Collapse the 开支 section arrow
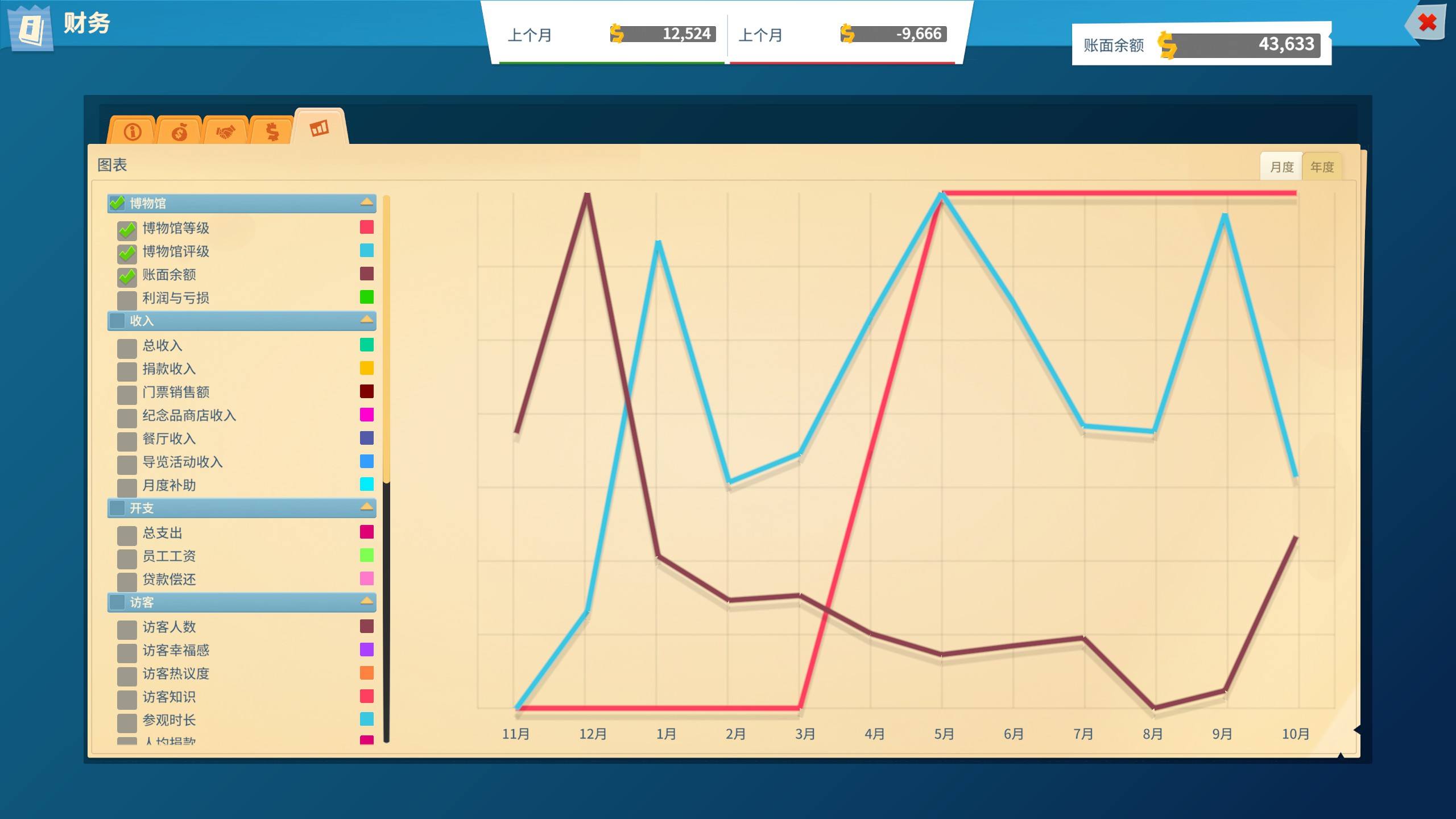The width and height of the screenshot is (1456, 819). (x=367, y=507)
